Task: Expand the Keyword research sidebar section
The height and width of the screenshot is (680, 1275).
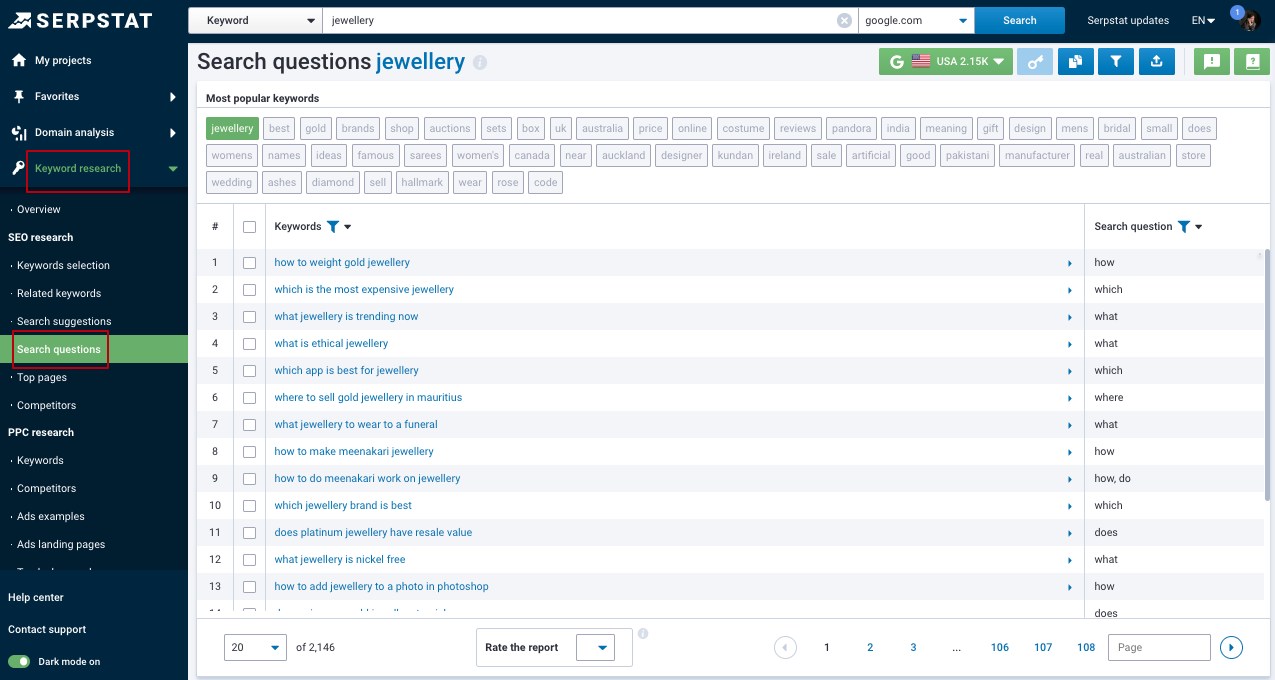Action: point(77,168)
